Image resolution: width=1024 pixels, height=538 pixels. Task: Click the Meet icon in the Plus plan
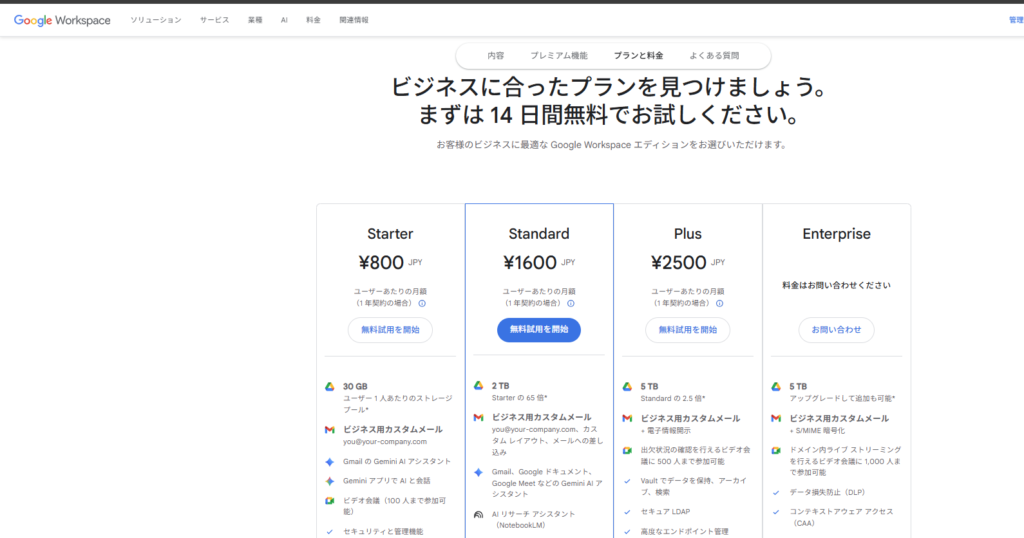(x=627, y=450)
